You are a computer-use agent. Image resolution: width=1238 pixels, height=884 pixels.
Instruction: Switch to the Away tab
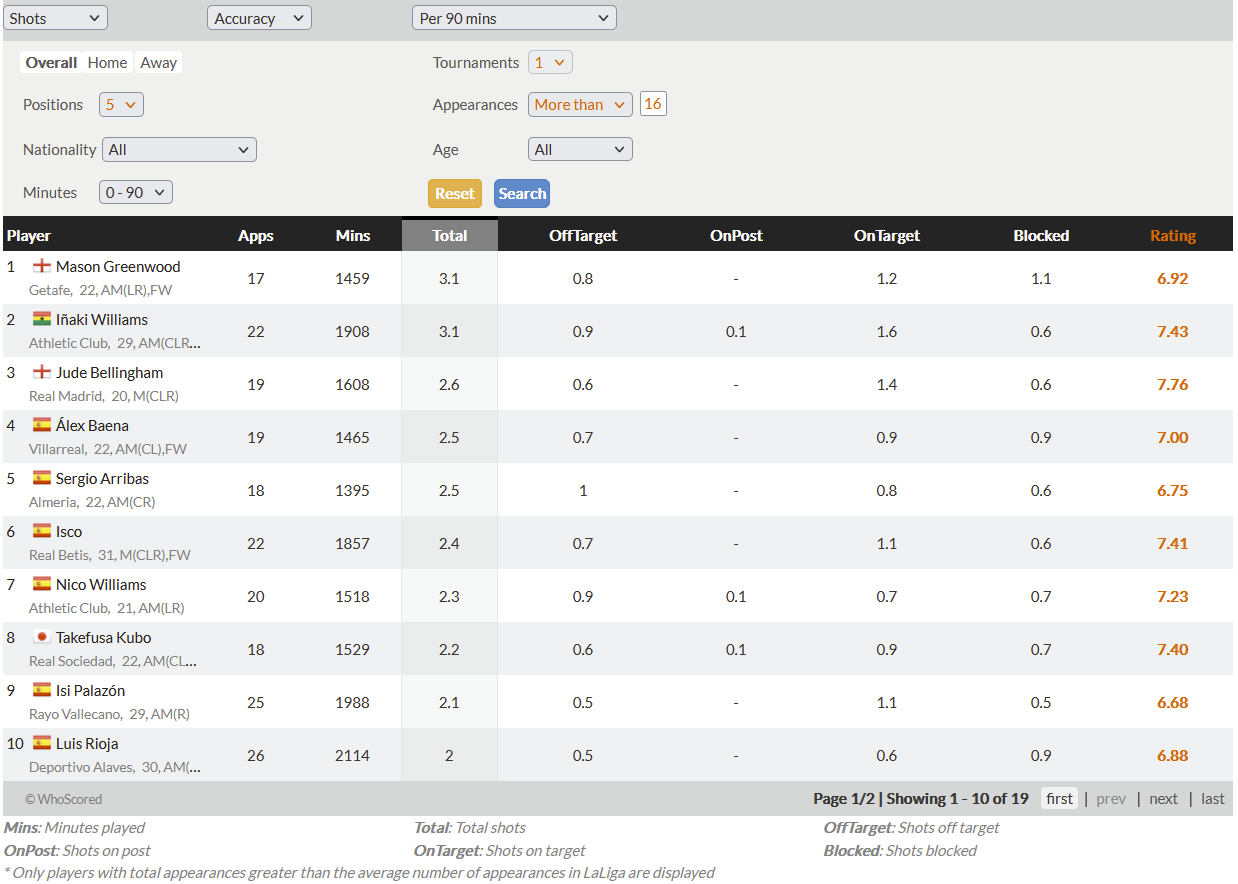pos(158,62)
